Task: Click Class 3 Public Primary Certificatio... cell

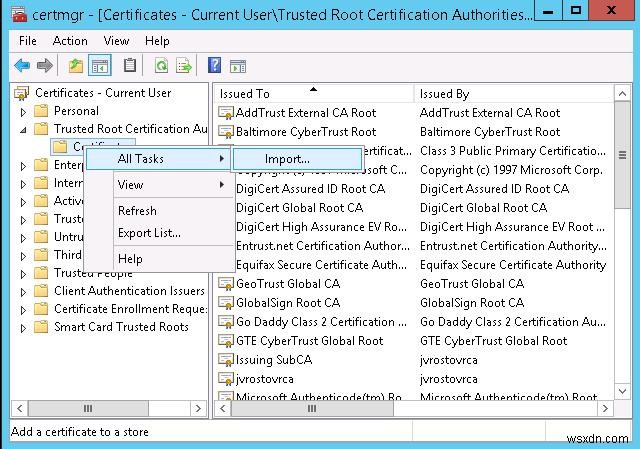Action: point(513,151)
